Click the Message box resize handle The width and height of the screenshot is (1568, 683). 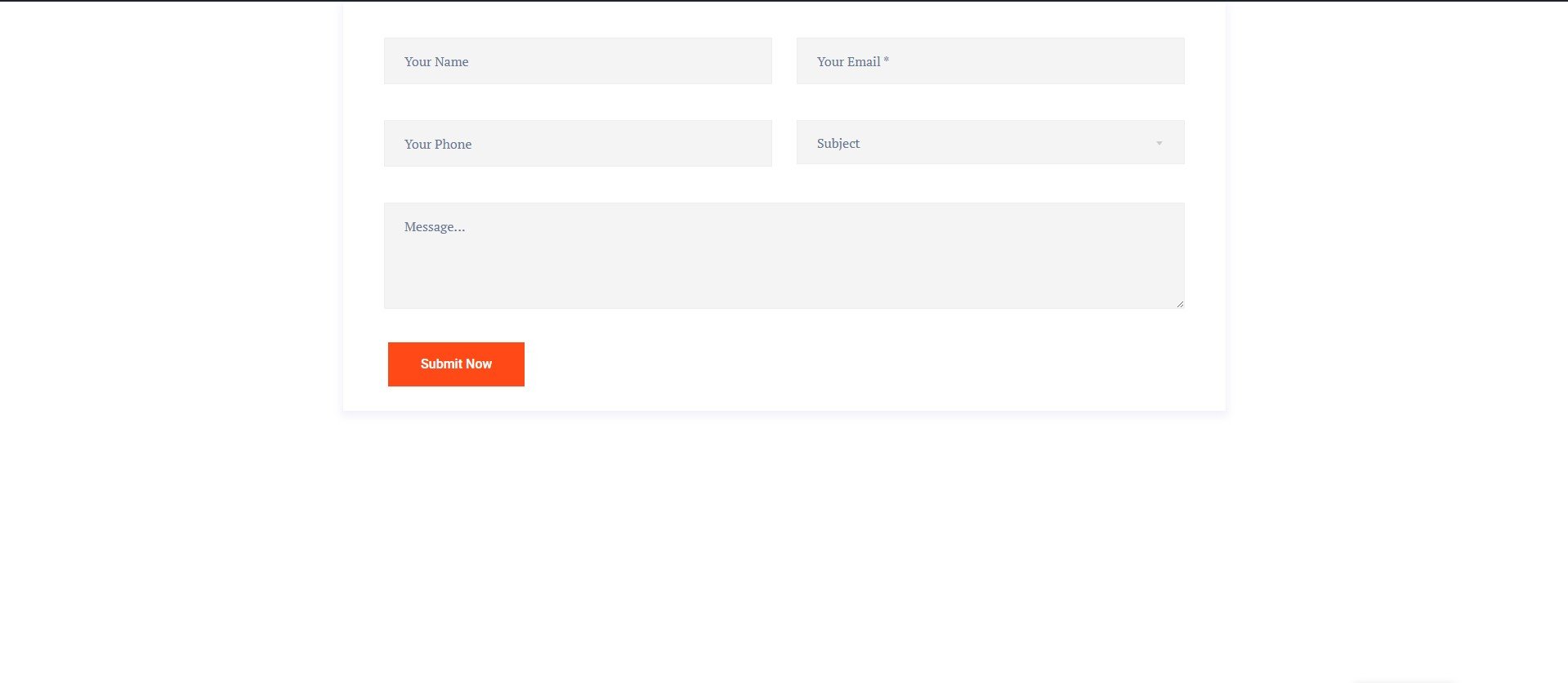pyautogui.click(x=1180, y=304)
